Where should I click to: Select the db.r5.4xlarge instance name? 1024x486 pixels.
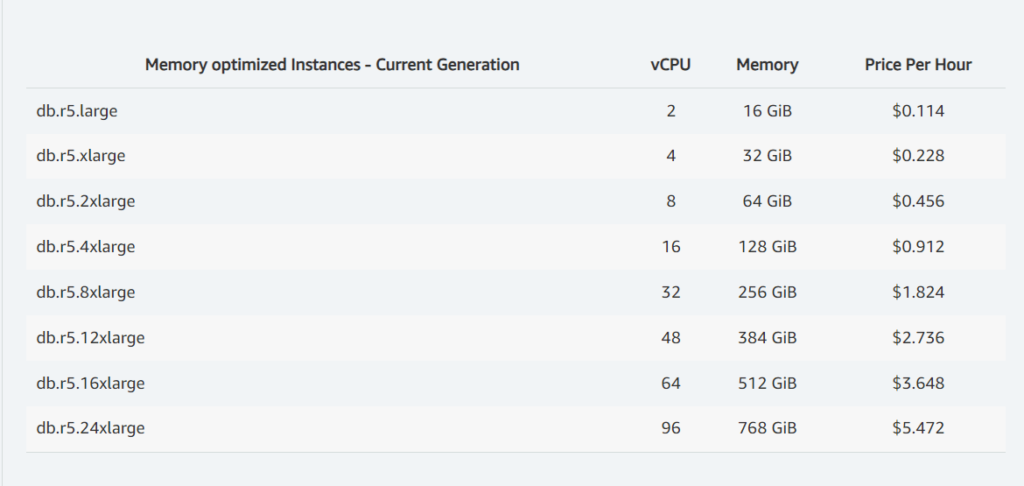click(86, 247)
